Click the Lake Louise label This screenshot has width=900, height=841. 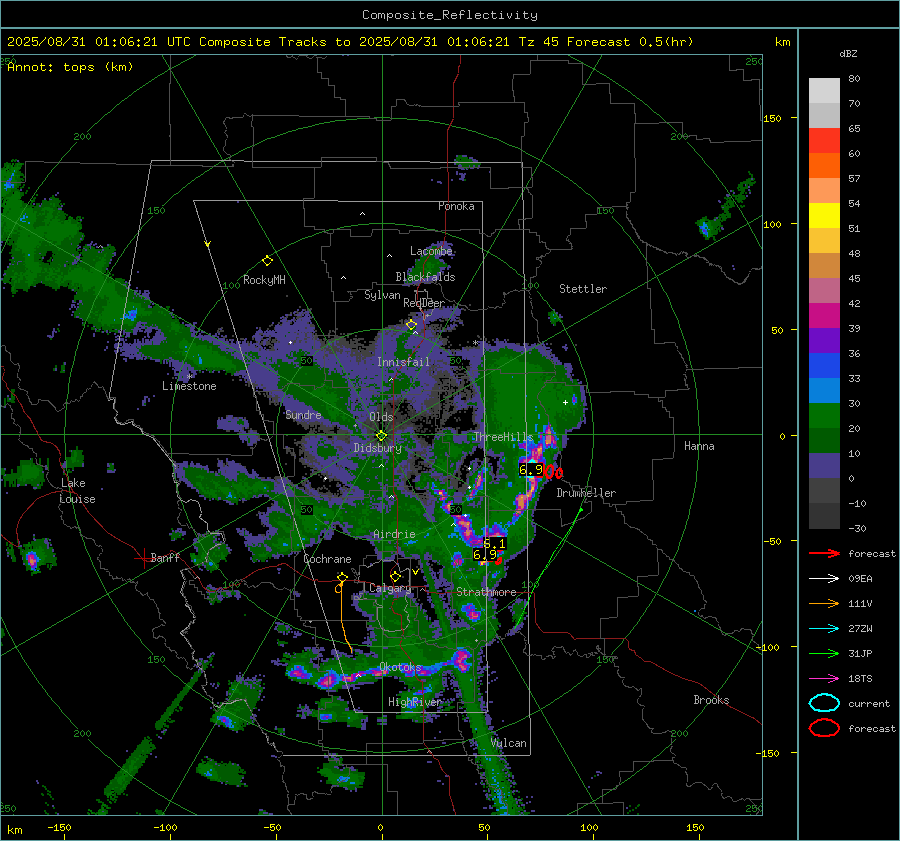pyautogui.click(x=77, y=491)
